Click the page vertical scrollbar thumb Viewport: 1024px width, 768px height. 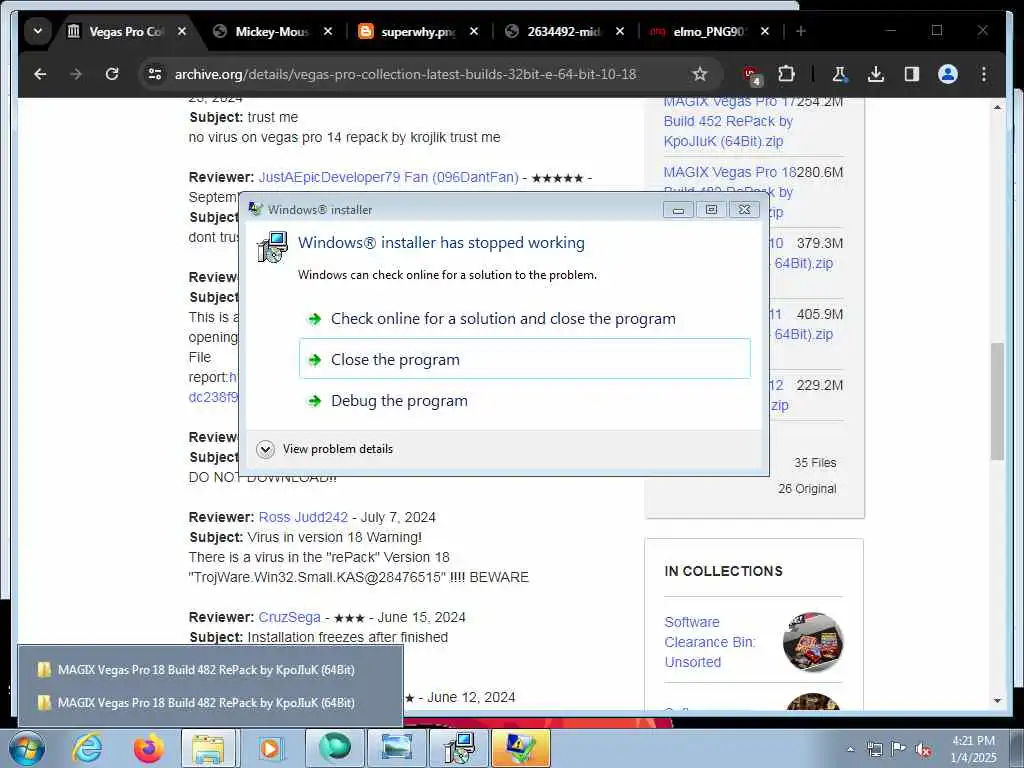997,401
